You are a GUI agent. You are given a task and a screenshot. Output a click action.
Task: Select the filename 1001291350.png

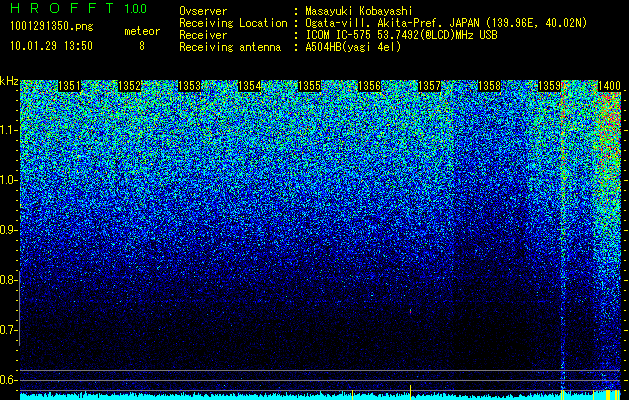click(x=52, y=27)
